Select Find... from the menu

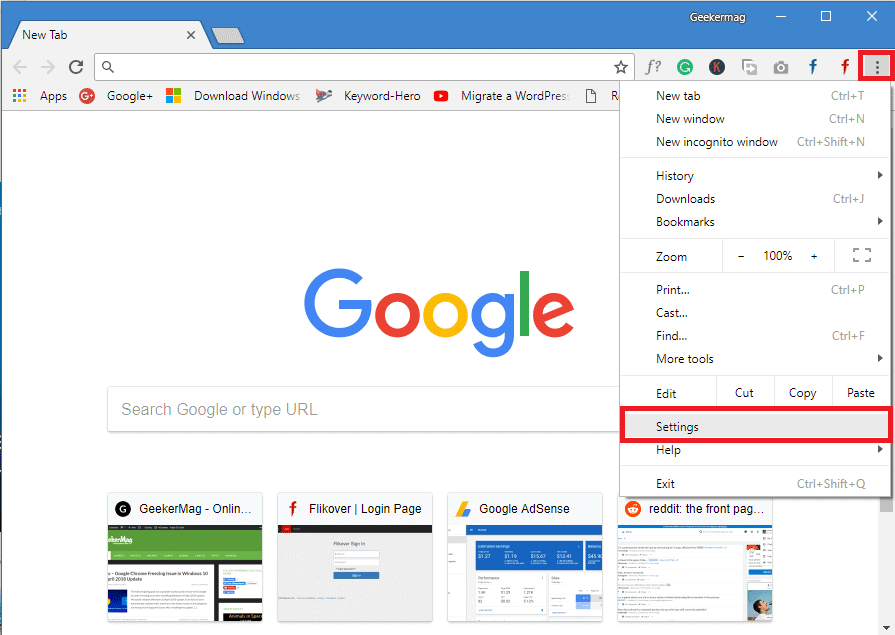755,336
